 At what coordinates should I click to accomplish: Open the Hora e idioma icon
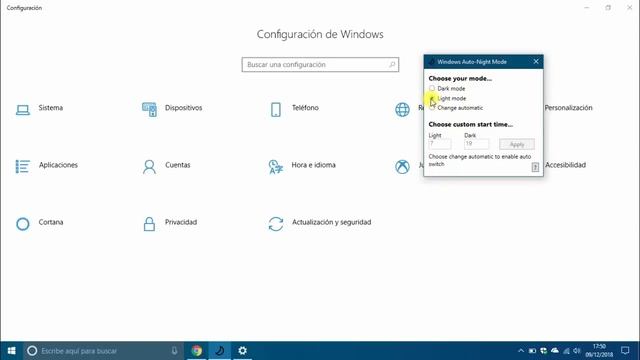276,167
